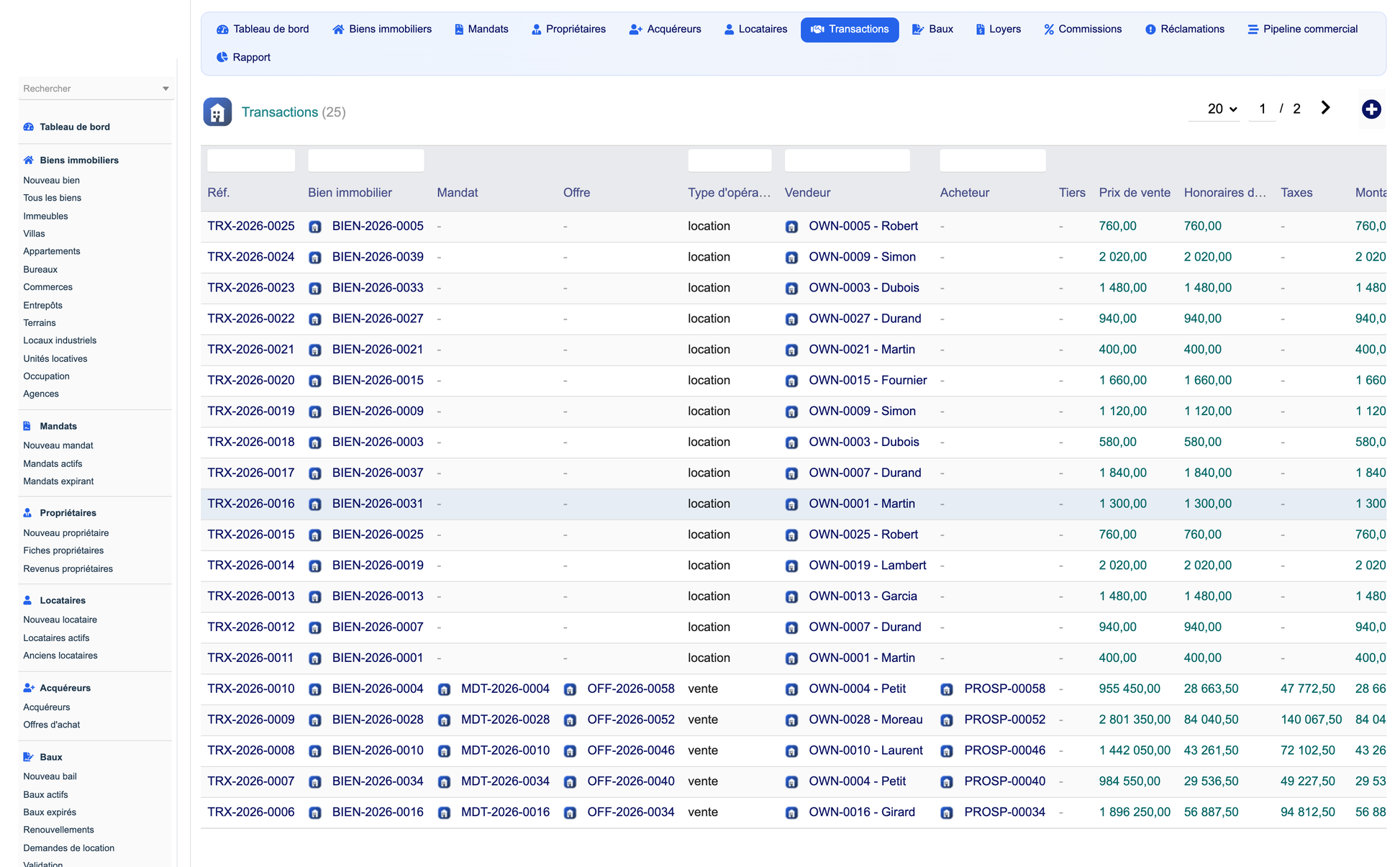Click the add new transaction plus icon
Screen dimensions: 1400x867
1371,109
